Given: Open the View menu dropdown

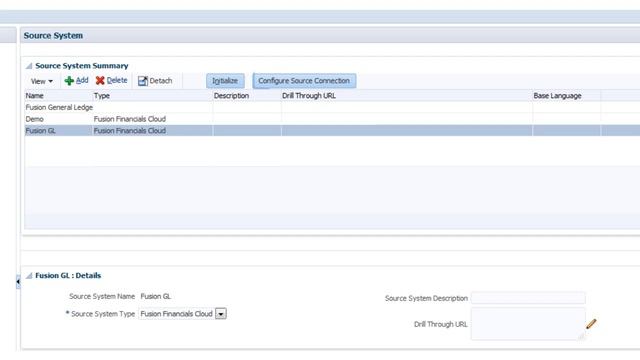Looking at the screenshot, I should [42, 81].
